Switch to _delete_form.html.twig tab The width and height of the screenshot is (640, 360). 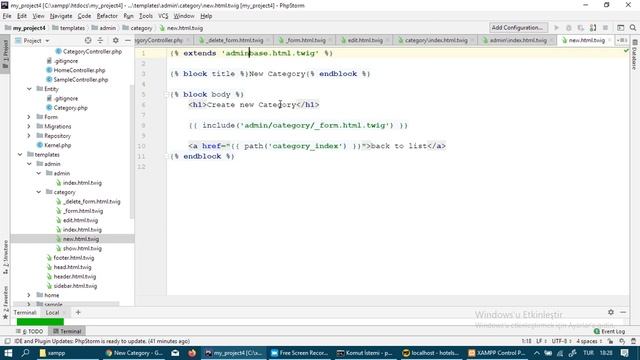(234, 40)
